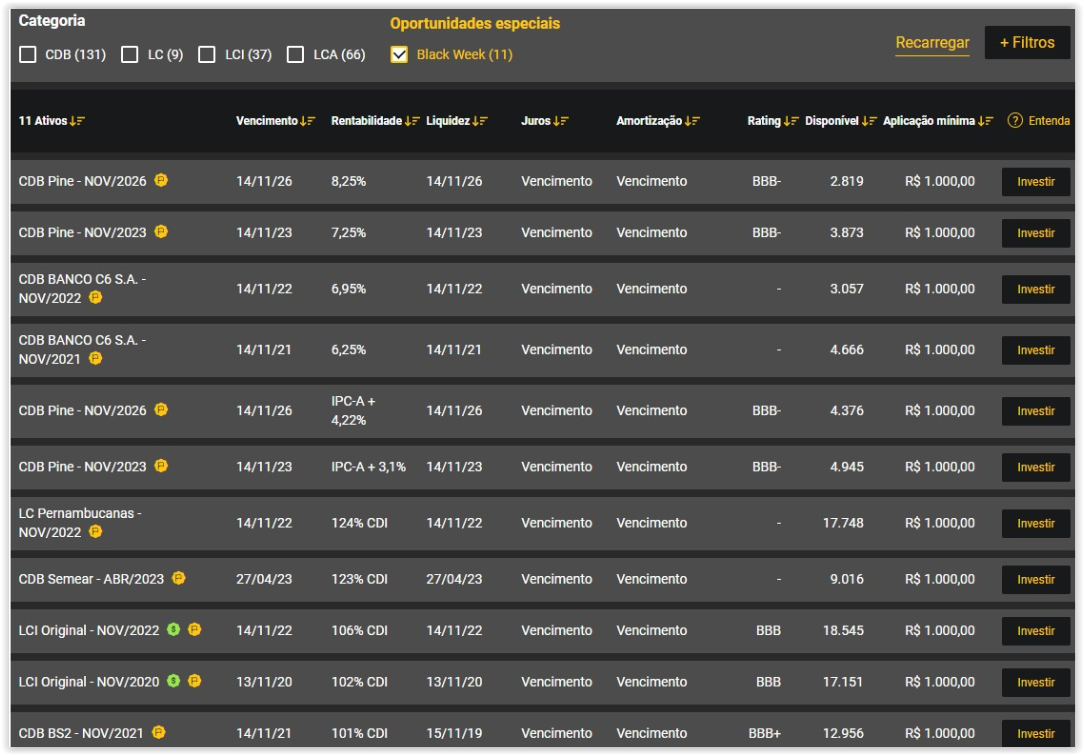Image resolution: width=1084 pixels, height=755 pixels.
Task: Click the badge by LC Pernambucanas NOV/2022
Action: [95, 532]
